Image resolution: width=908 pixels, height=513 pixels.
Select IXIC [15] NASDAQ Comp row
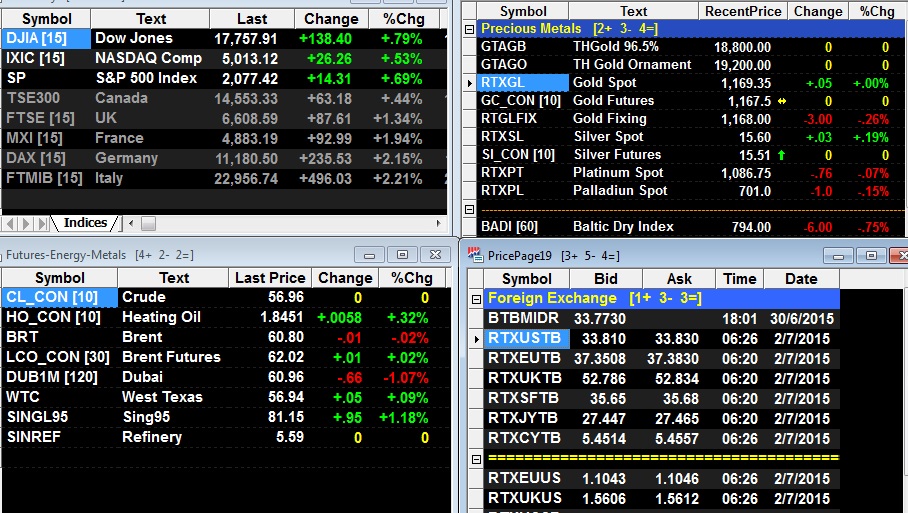[x=224, y=58]
